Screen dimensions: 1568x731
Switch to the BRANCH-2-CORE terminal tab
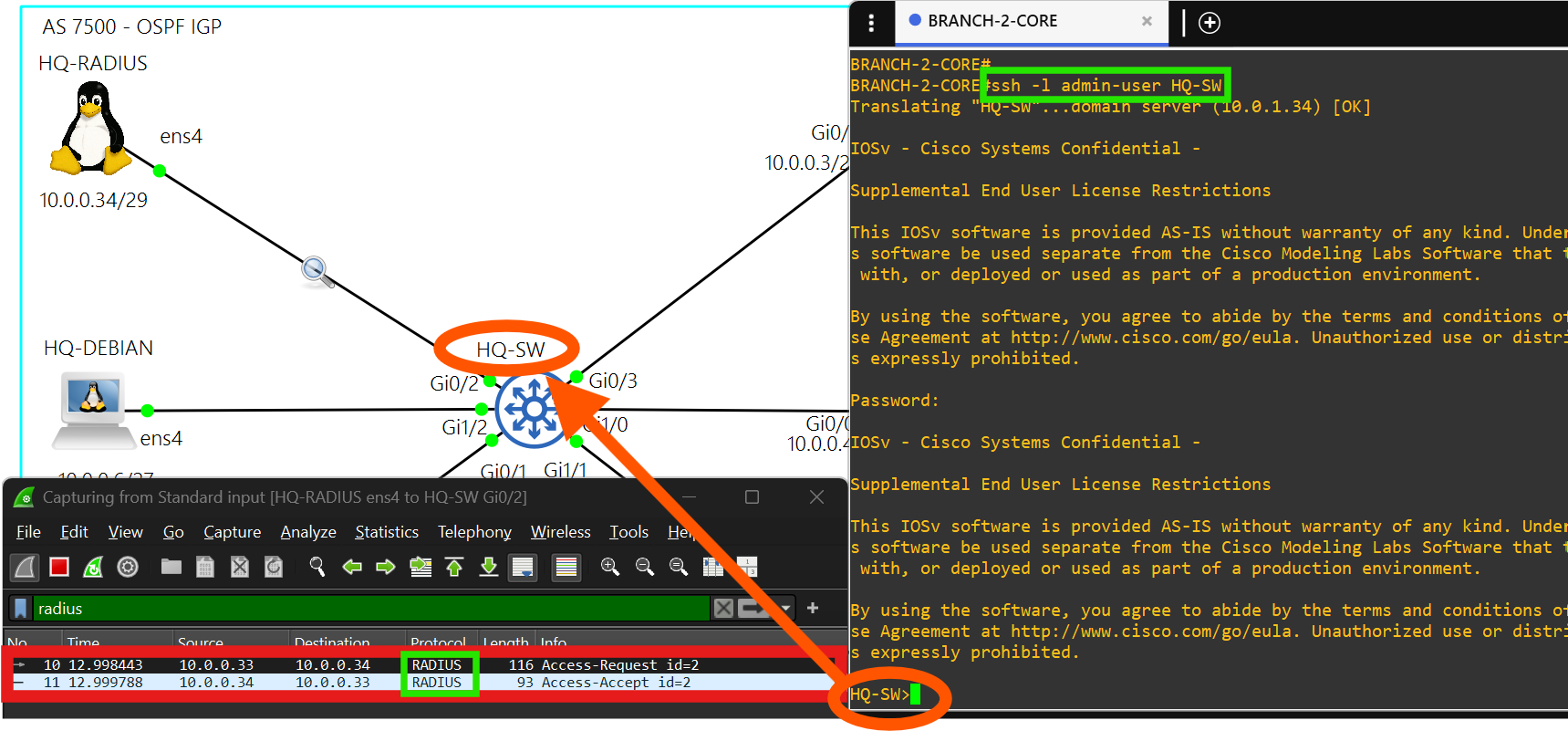tap(992, 21)
